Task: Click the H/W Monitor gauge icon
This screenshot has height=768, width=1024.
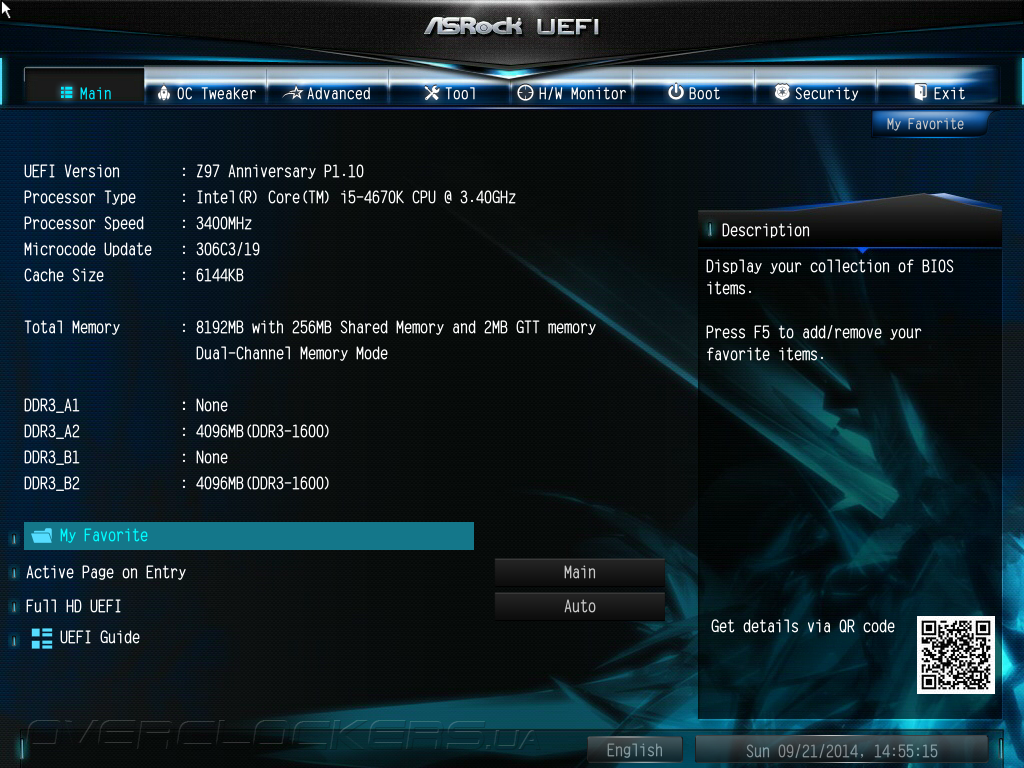Action: (525, 93)
